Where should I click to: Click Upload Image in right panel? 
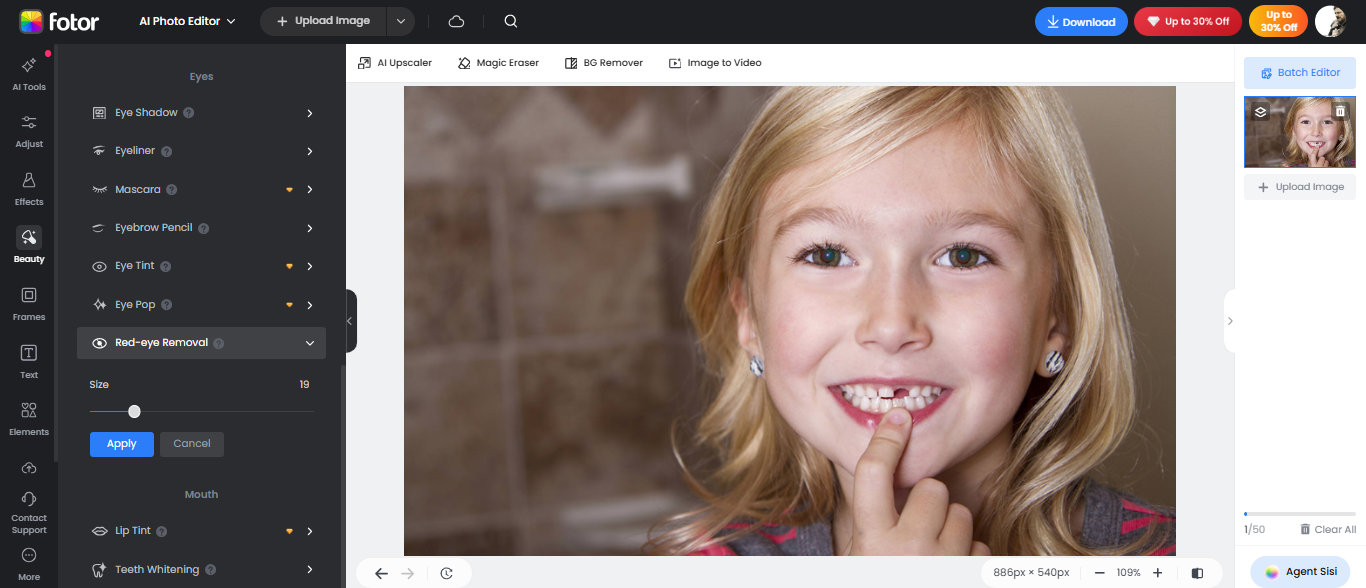(1300, 187)
